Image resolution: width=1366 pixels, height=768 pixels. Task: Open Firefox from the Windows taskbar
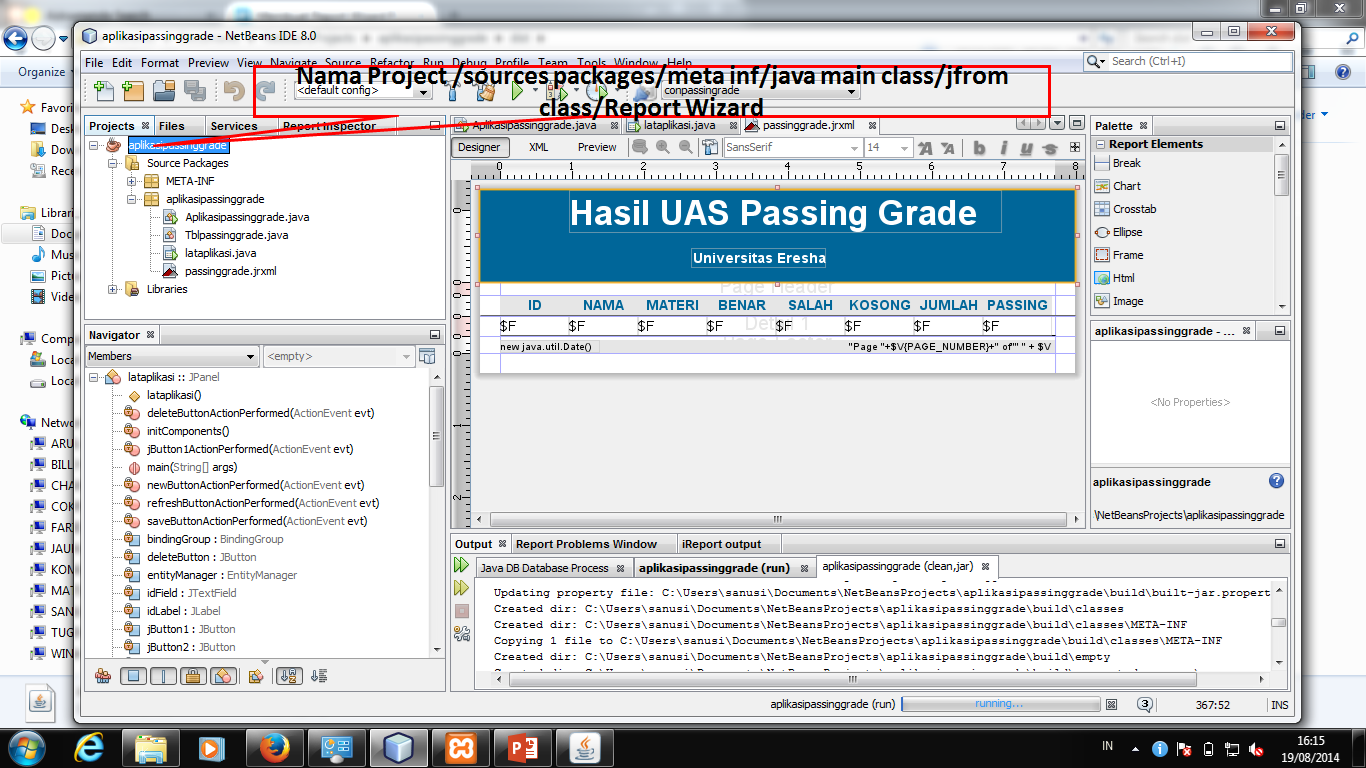point(274,747)
